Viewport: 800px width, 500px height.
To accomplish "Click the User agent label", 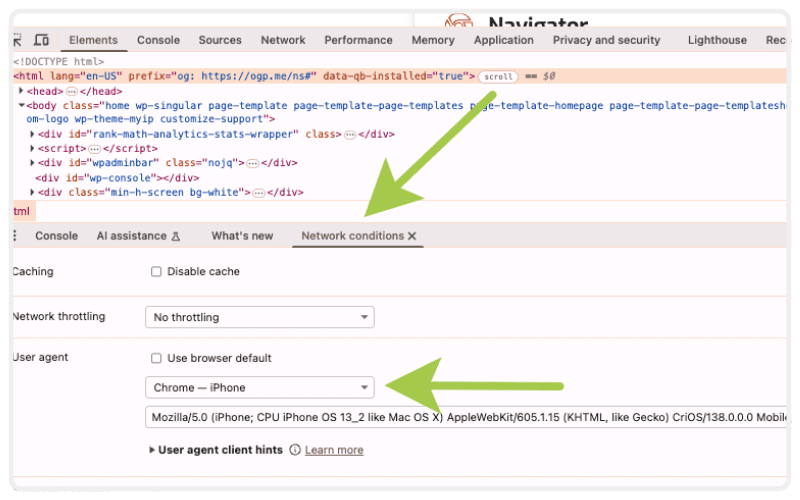I will click(41, 357).
